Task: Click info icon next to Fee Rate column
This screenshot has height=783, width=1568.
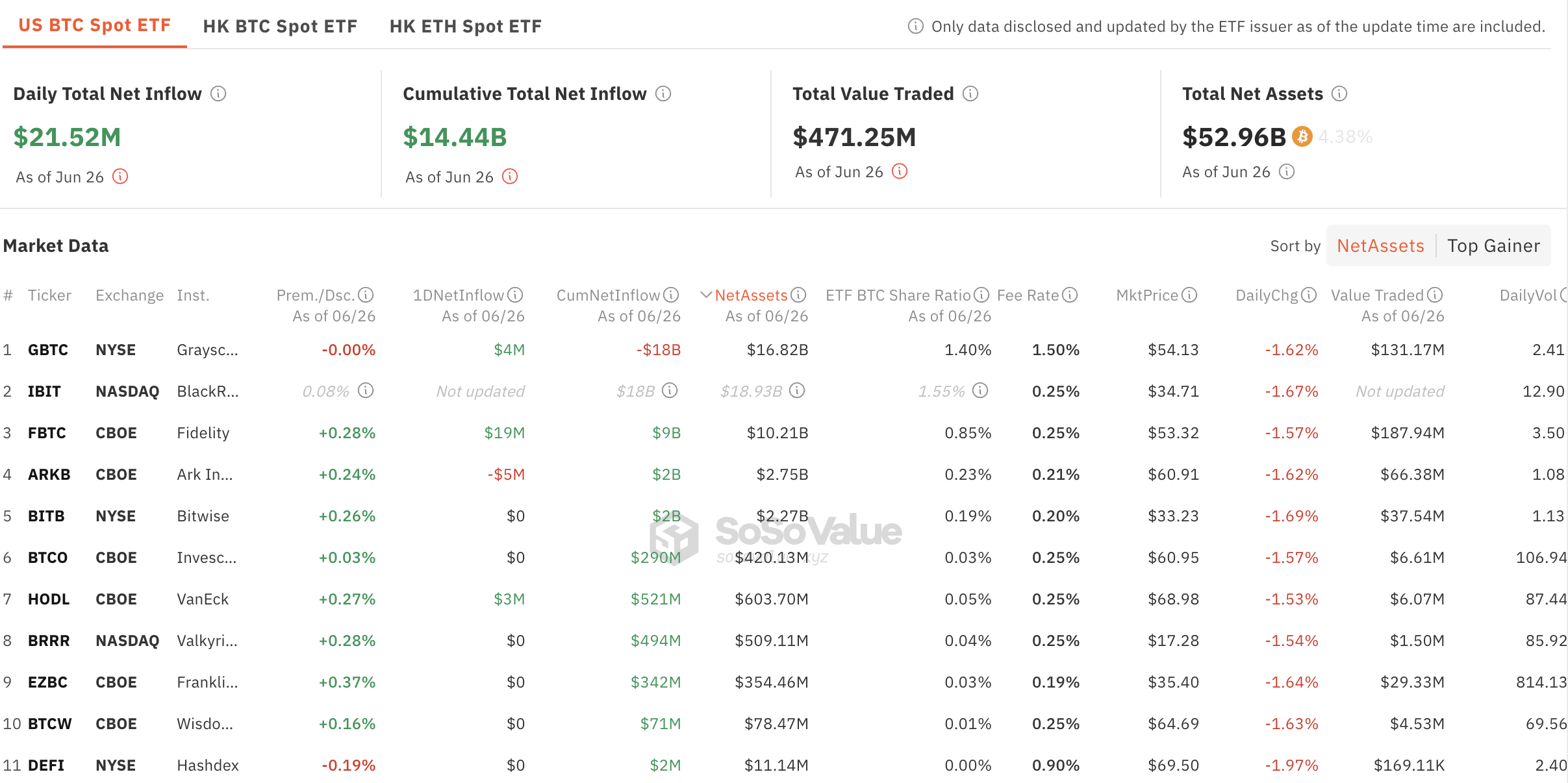Action: (1070, 295)
